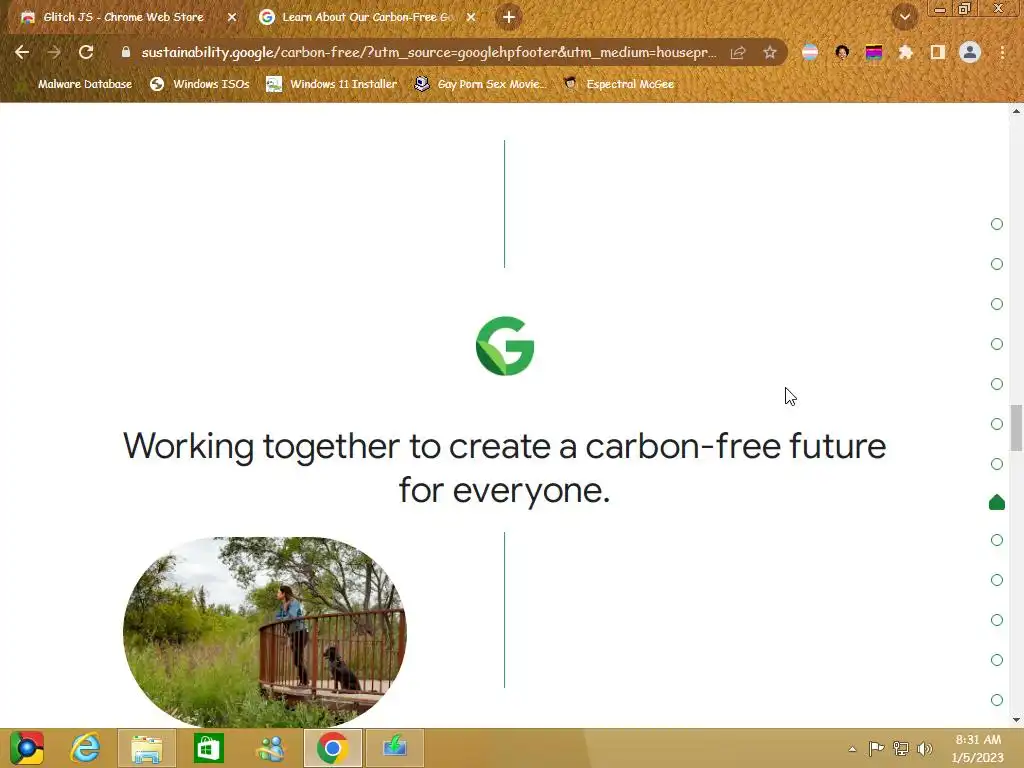
Task: Open the avatar face extension icon
Action: click(842, 52)
